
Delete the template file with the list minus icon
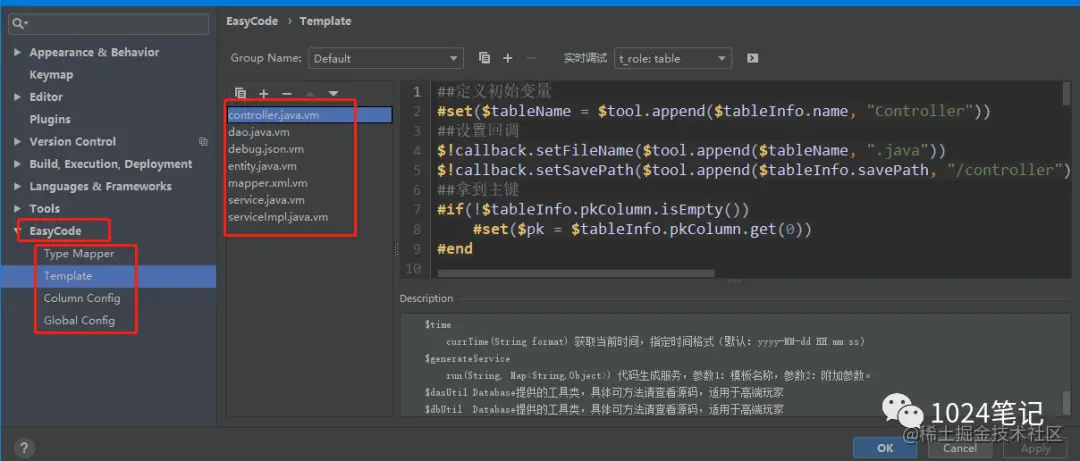pos(287,93)
